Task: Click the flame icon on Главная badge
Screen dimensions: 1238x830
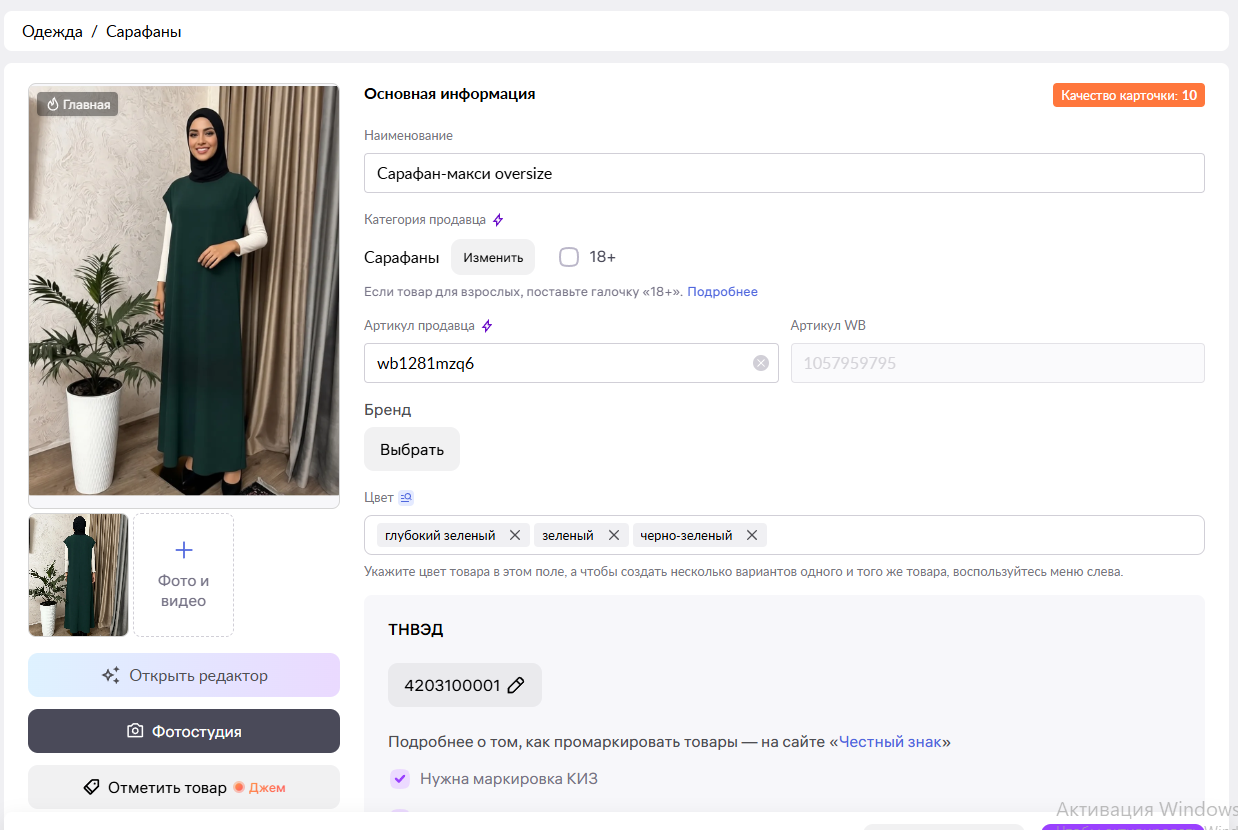Action: click(53, 104)
